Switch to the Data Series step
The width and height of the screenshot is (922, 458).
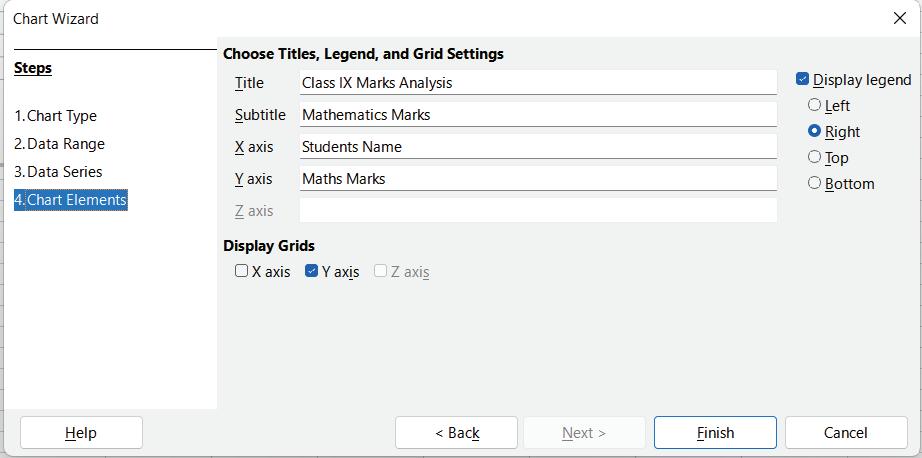point(58,172)
